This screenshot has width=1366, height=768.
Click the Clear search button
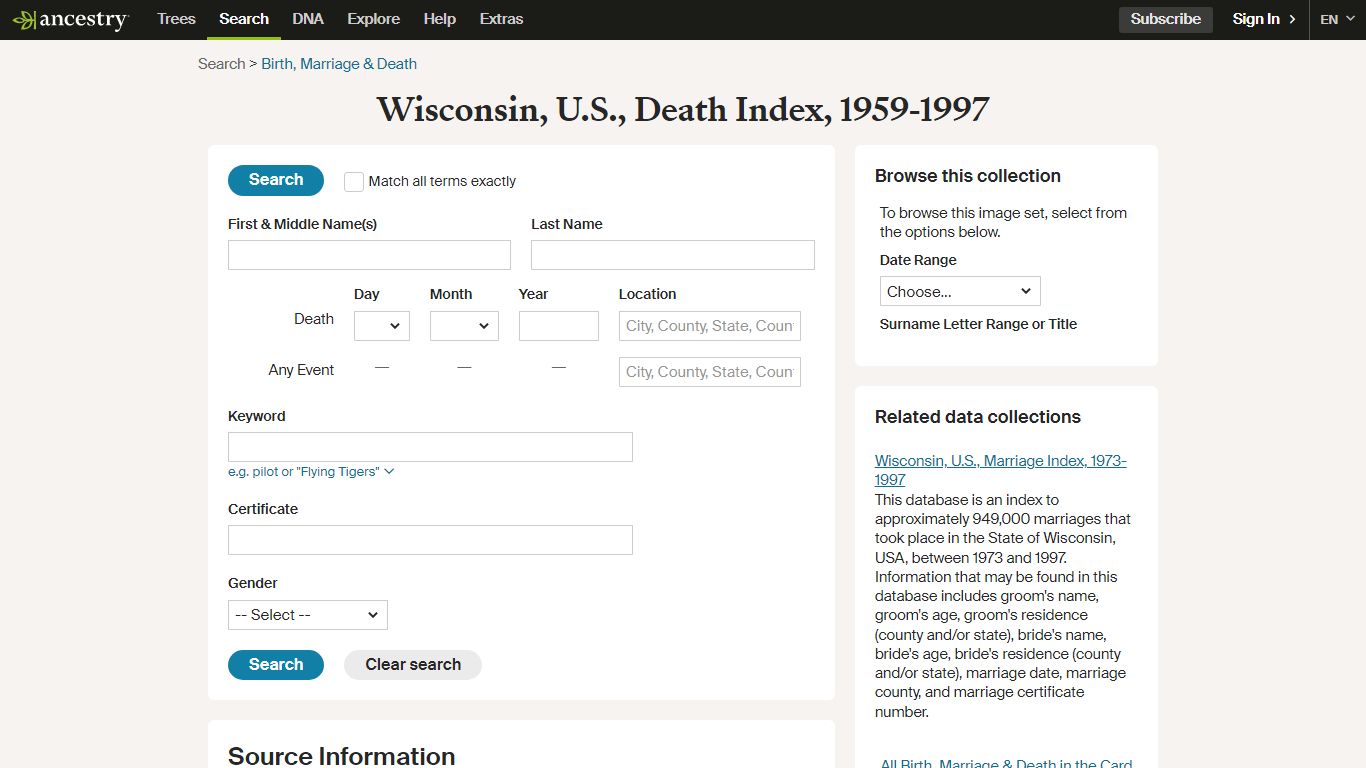coord(413,665)
